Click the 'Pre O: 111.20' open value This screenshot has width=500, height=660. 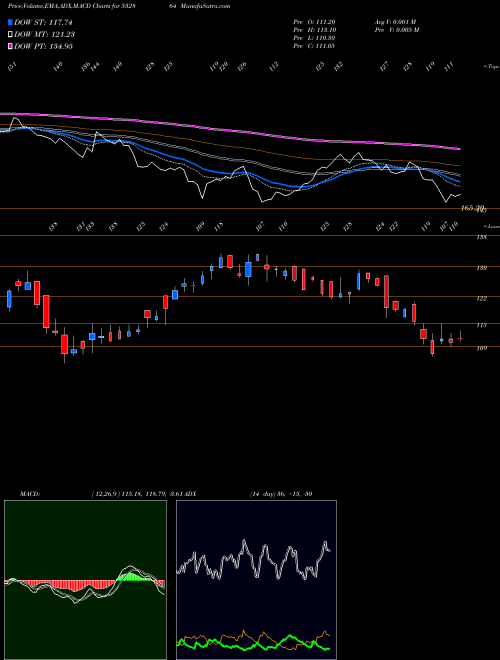[x=314, y=22]
